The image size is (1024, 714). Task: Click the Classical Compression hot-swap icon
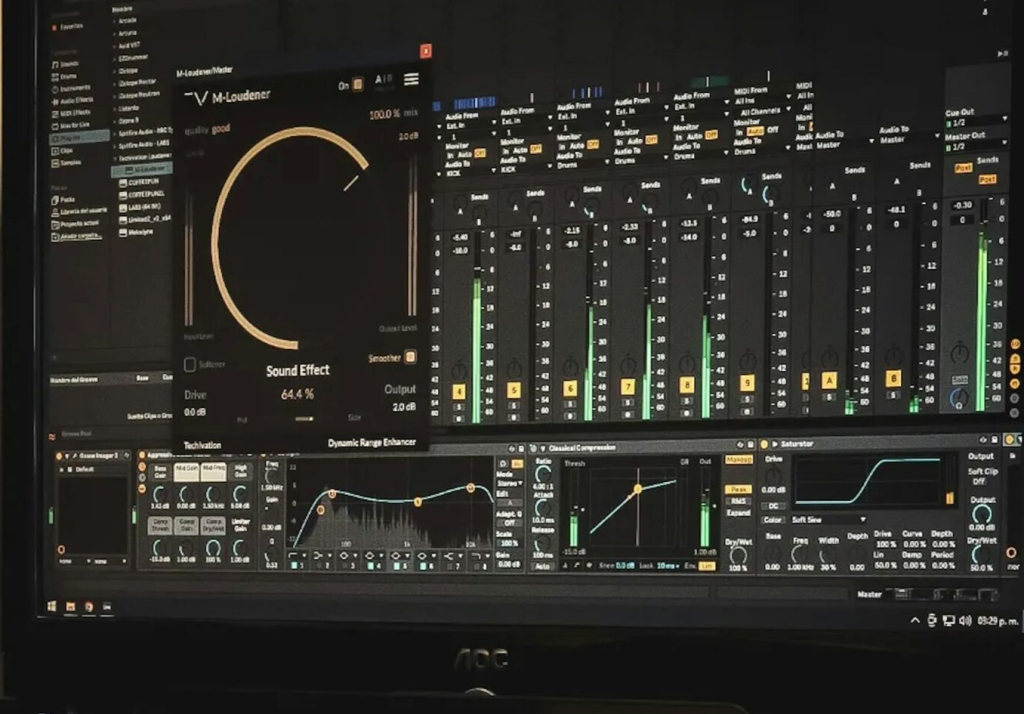[x=740, y=445]
